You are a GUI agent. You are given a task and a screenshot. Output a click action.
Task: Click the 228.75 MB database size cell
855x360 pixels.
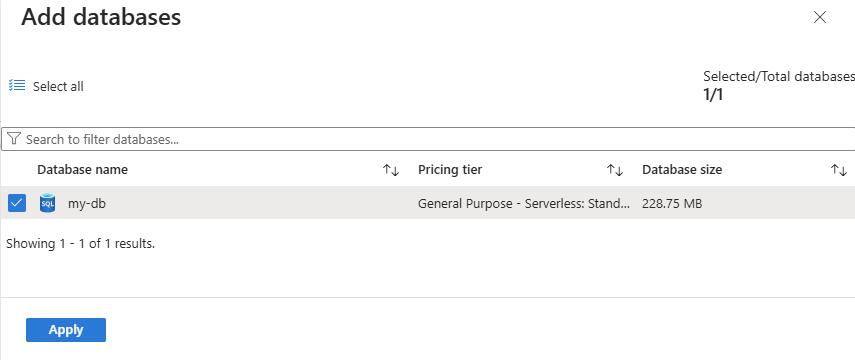tap(672, 204)
